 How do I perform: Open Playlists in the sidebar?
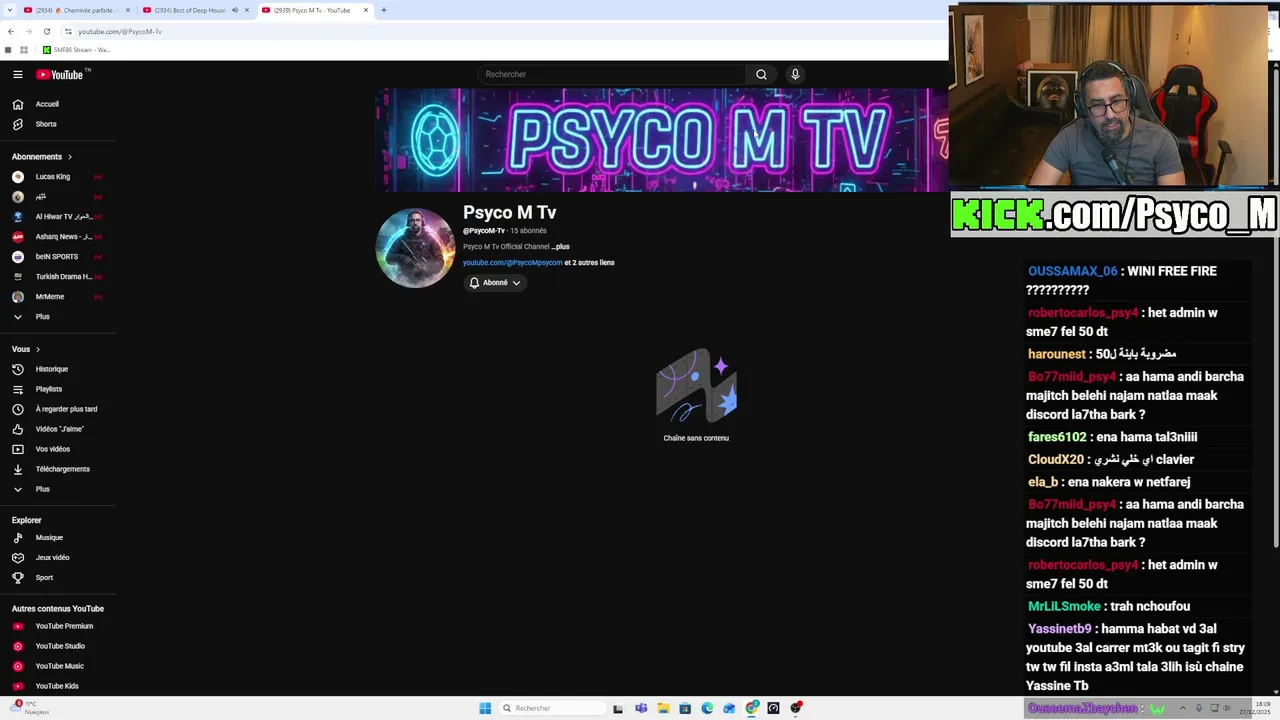[49, 389]
